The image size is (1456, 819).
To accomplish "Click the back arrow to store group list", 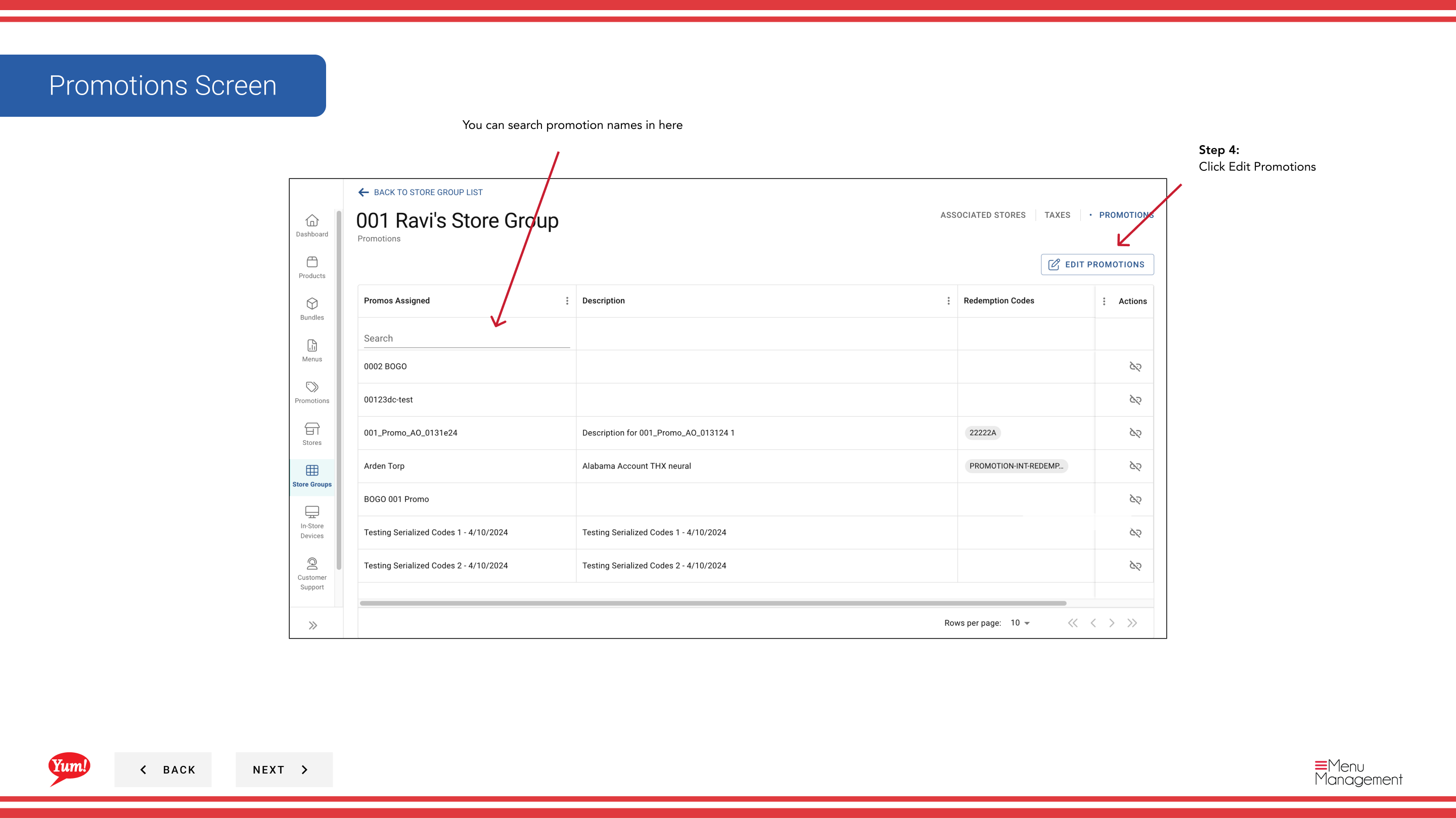I will (x=363, y=192).
